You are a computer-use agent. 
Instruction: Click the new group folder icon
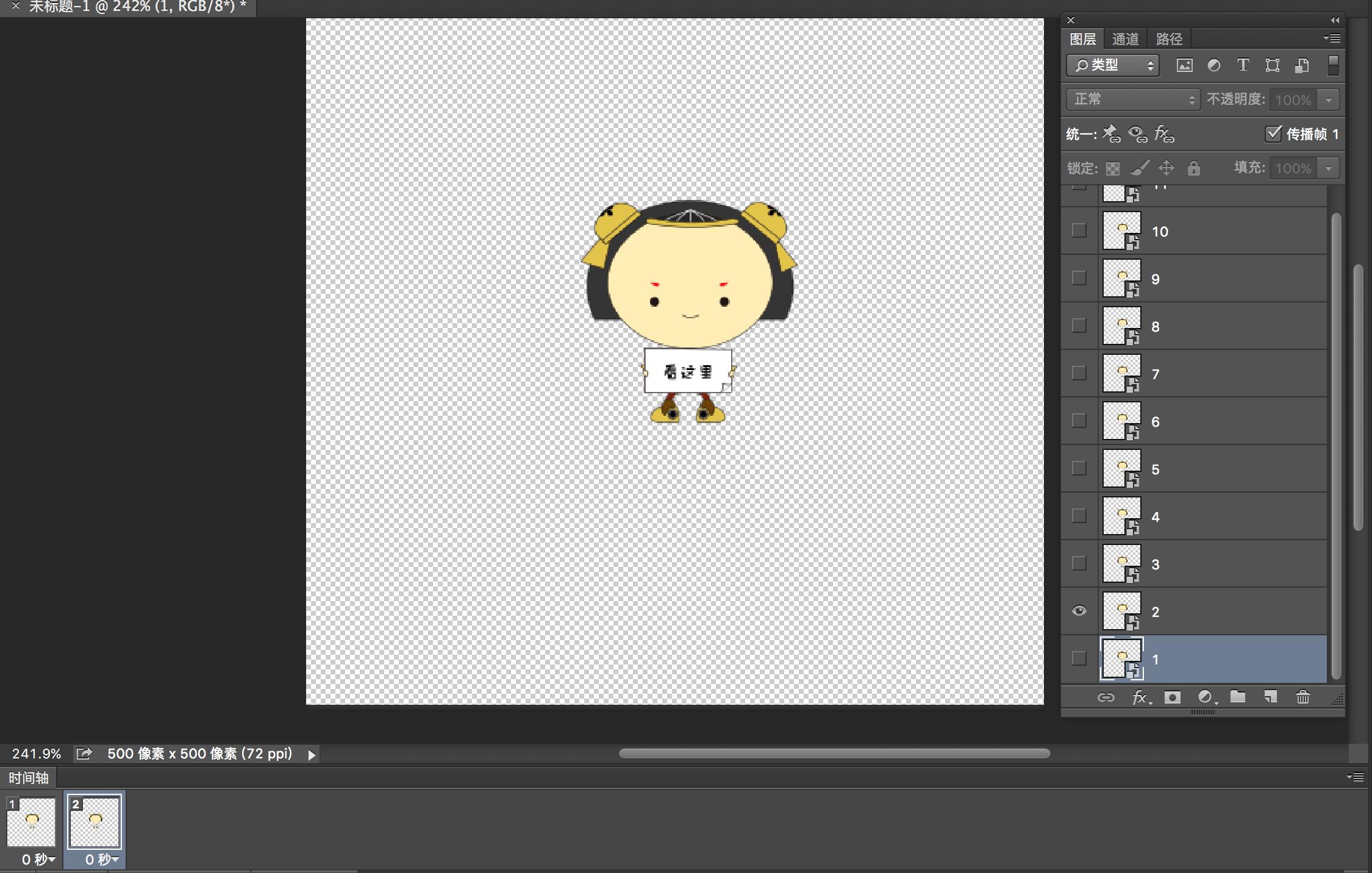coord(1237,697)
